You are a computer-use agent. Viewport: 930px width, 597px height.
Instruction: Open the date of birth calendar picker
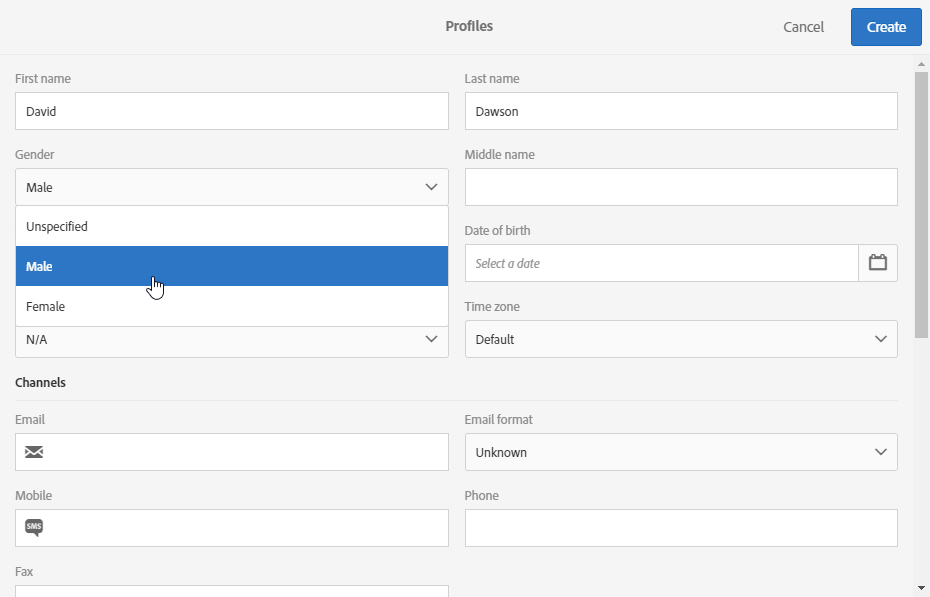[x=878, y=263]
